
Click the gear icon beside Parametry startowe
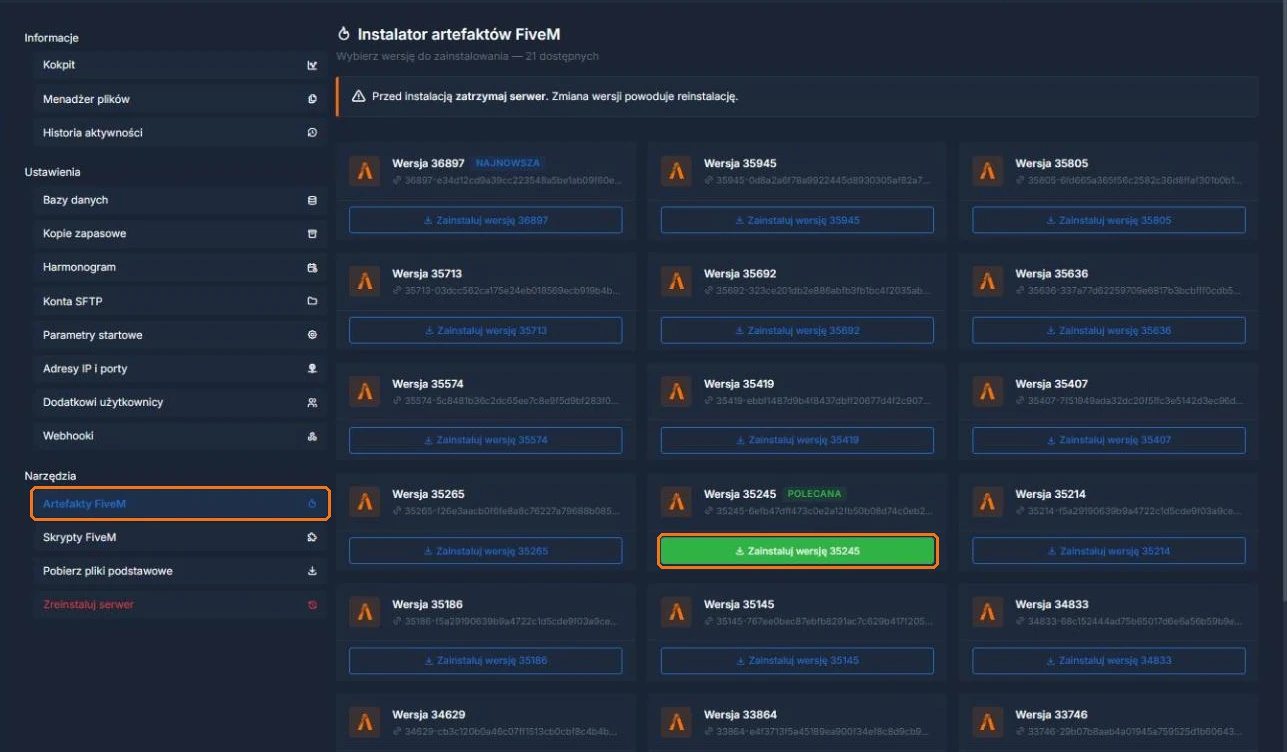point(312,335)
